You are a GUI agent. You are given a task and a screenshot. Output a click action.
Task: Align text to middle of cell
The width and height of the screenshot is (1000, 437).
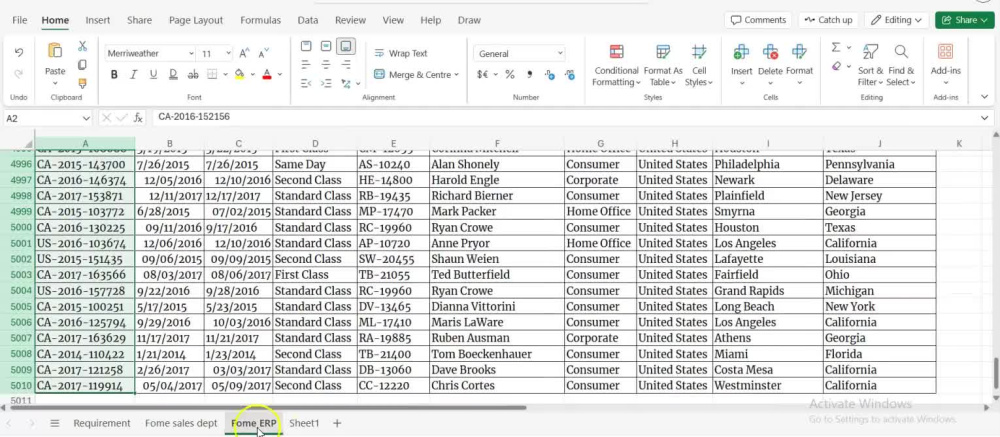coord(326,46)
